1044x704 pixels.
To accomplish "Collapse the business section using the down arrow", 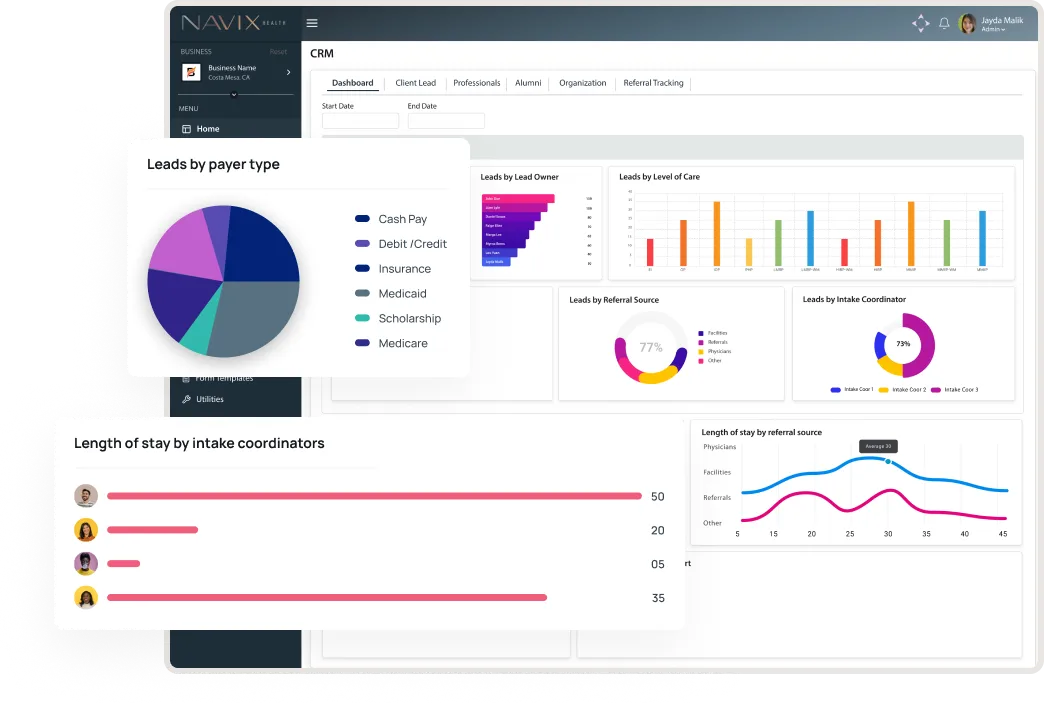I will (234, 94).
